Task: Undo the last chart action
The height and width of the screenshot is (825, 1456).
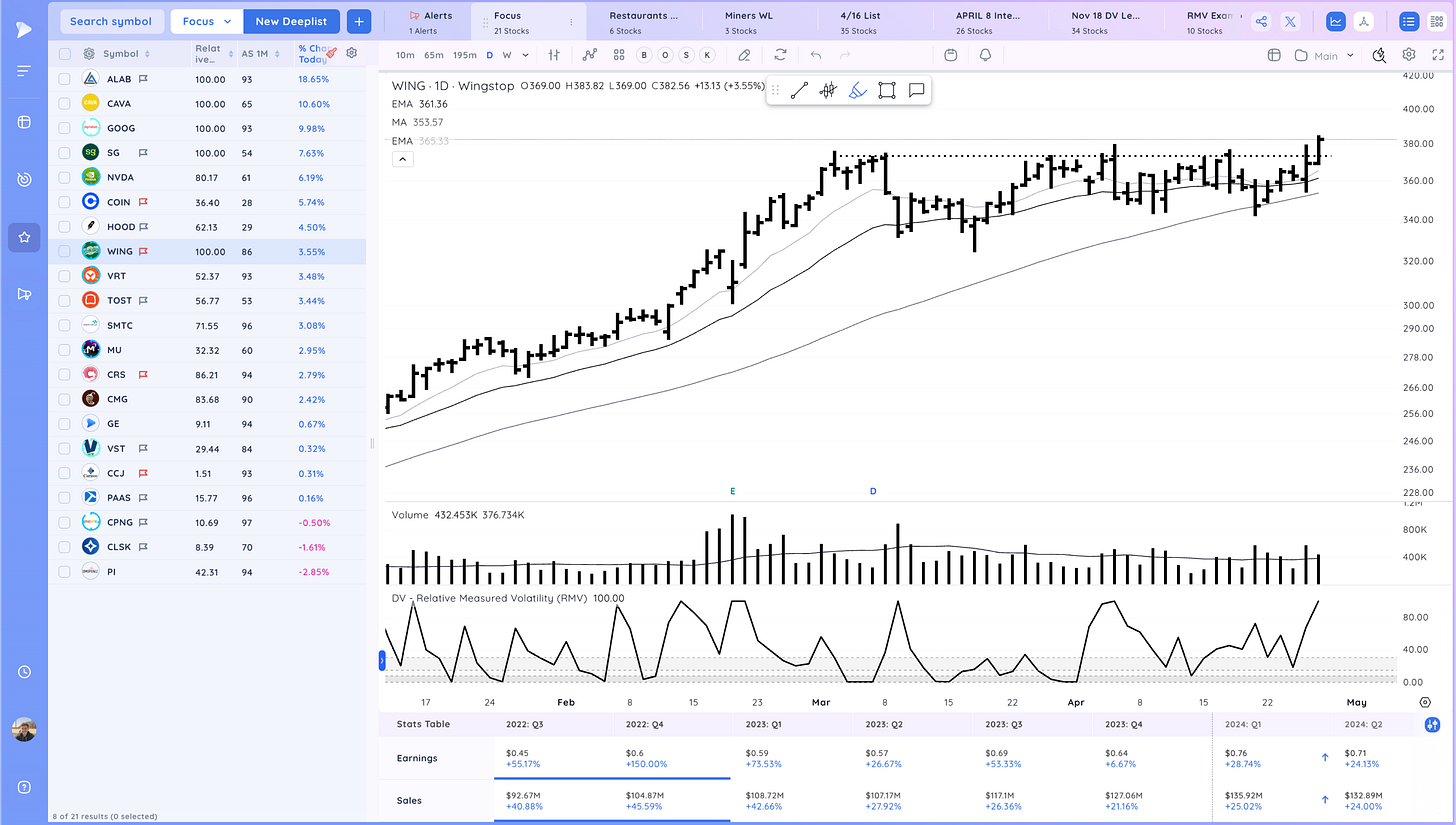Action: [816, 55]
